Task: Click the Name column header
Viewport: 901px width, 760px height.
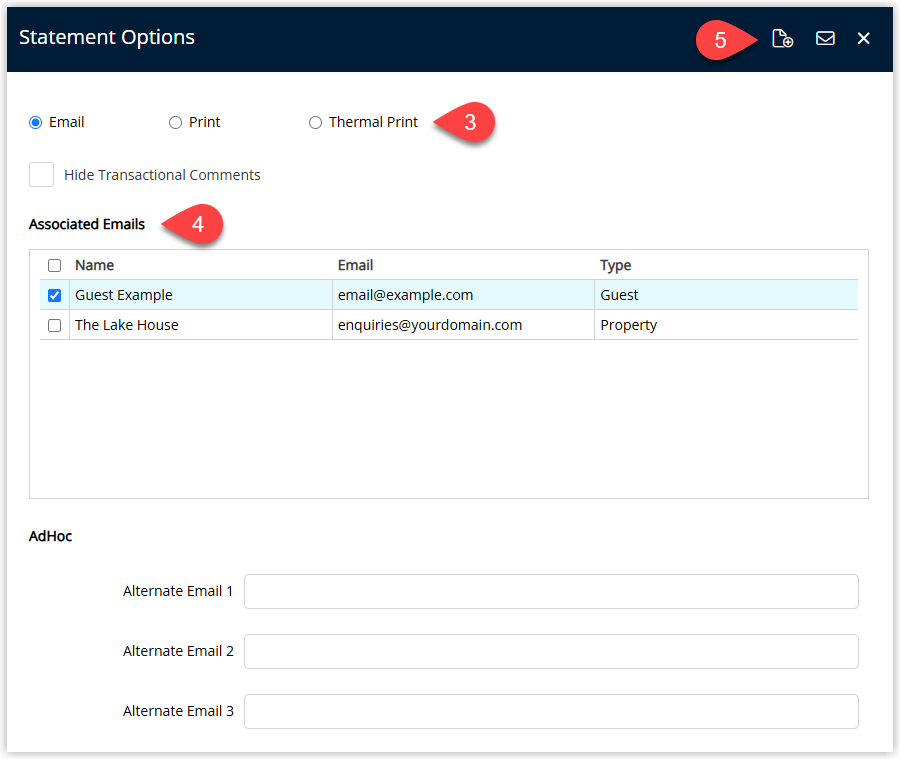Action: click(95, 265)
